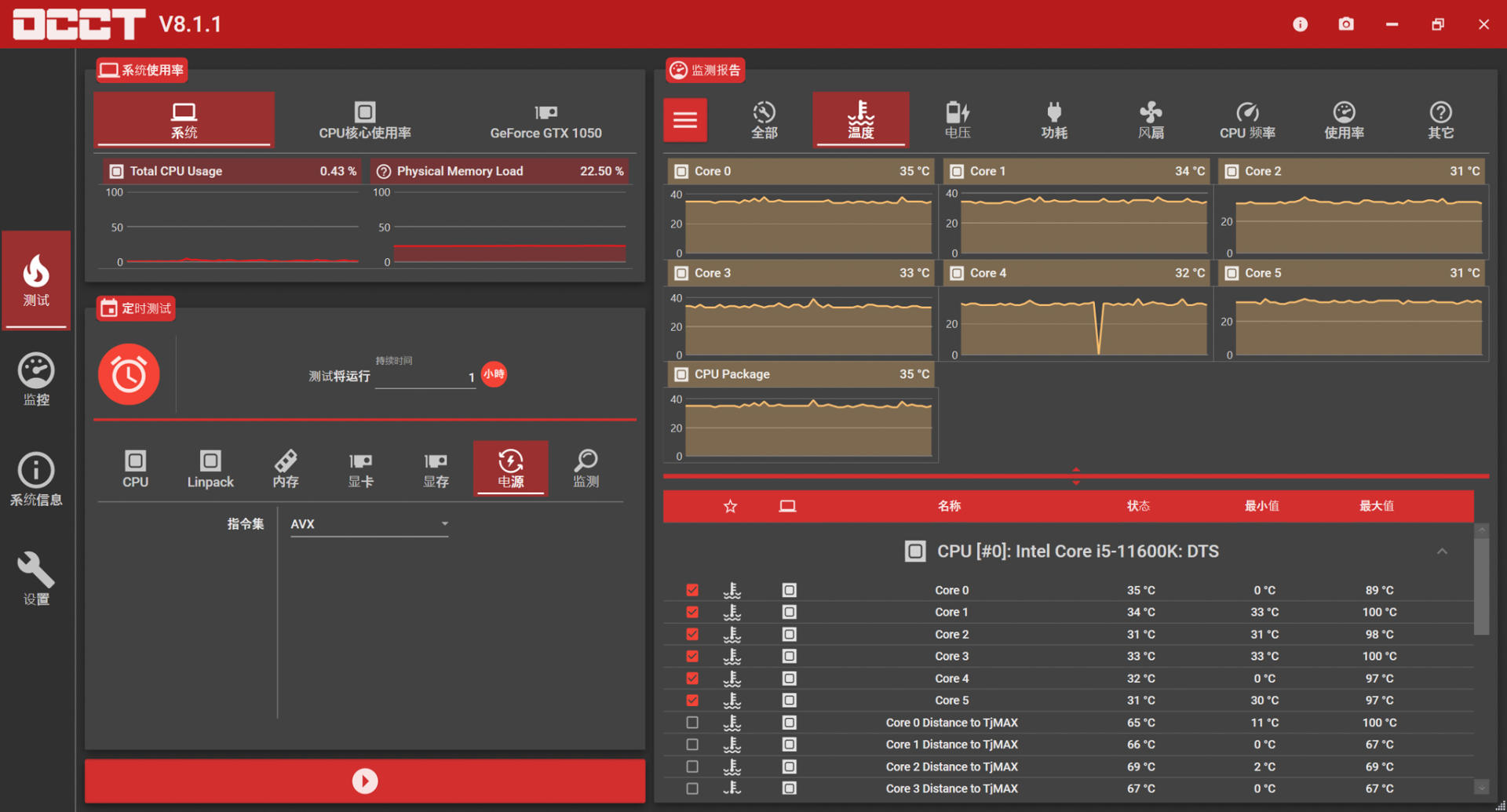Click the CPU Package temperature graph
The width and height of the screenshot is (1507, 812).
[801, 427]
